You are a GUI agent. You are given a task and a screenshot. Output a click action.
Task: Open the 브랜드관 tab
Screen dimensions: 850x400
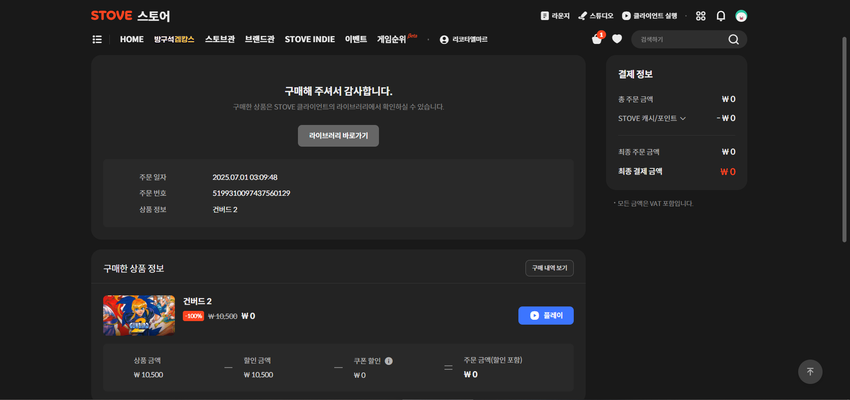(x=260, y=39)
